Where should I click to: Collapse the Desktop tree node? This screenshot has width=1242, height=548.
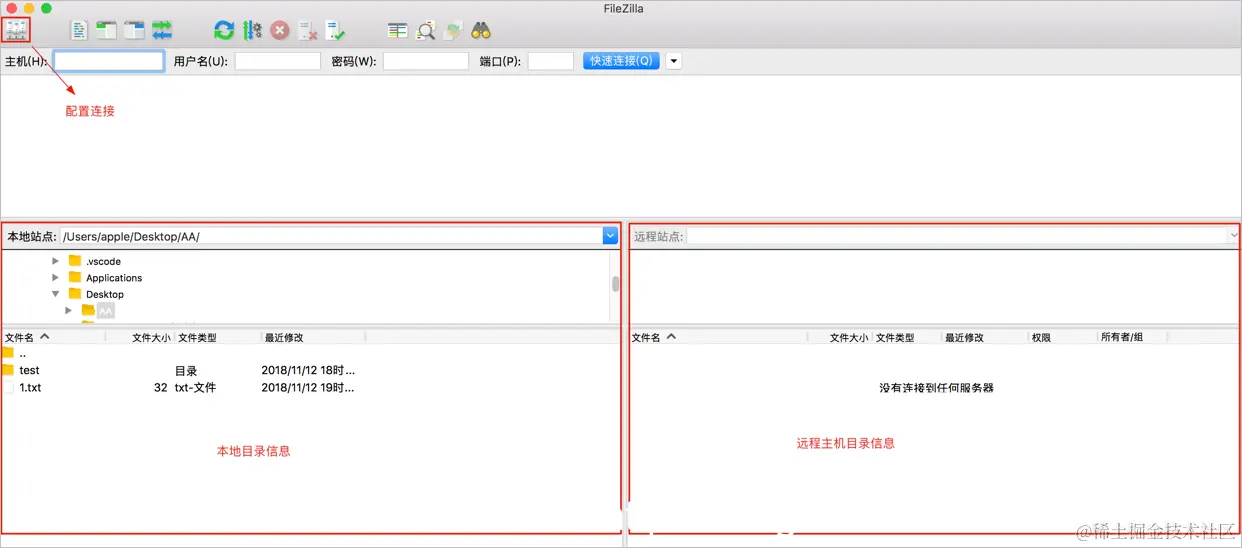[56, 294]
